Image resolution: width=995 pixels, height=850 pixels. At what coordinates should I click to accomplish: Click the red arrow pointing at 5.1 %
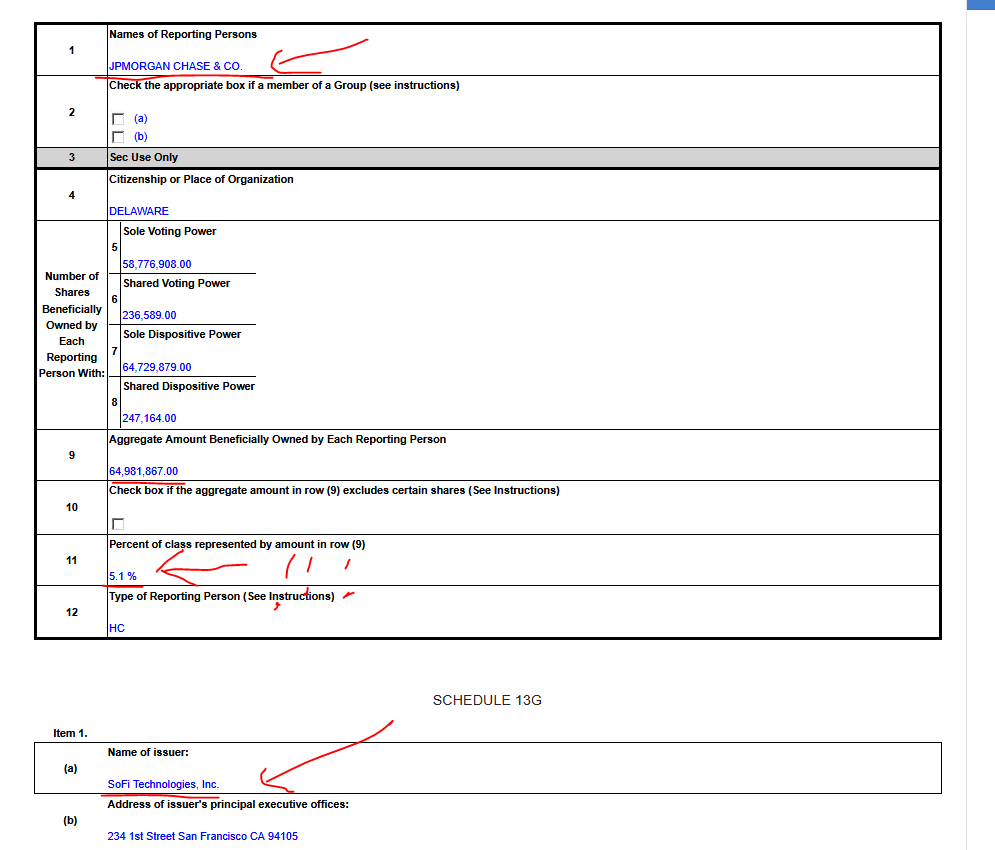[x=200, y=570]
